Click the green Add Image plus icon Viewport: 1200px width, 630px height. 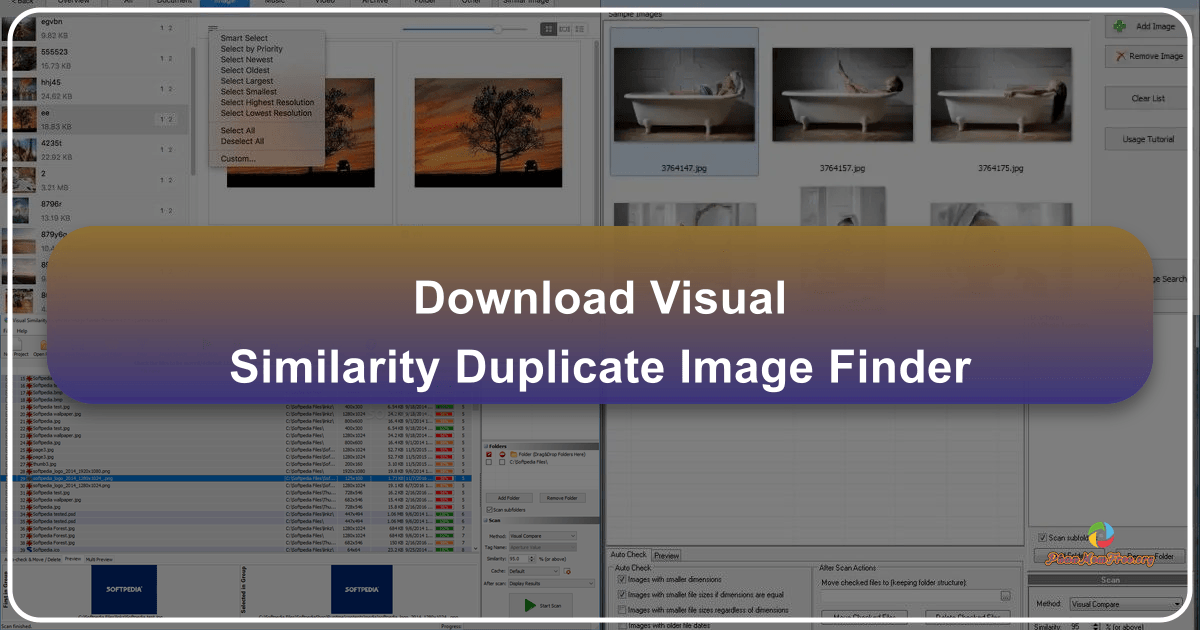pyautogui.click(x=1118, y=26)
